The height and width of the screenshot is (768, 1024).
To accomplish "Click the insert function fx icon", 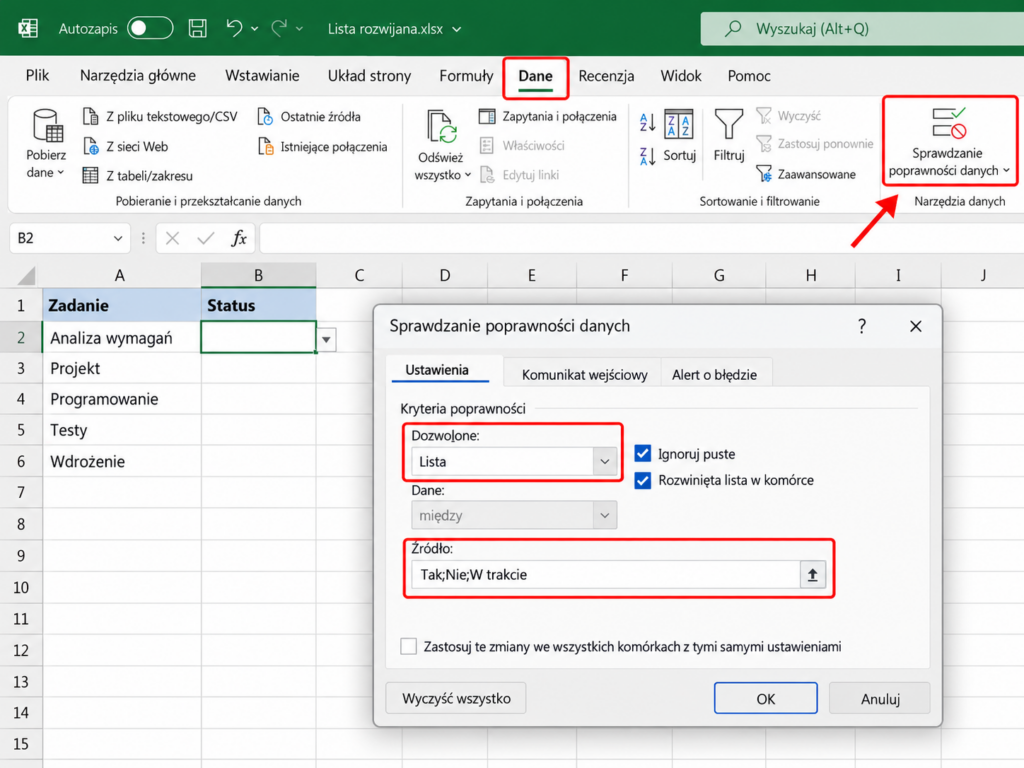I will [x=239, y=238].
